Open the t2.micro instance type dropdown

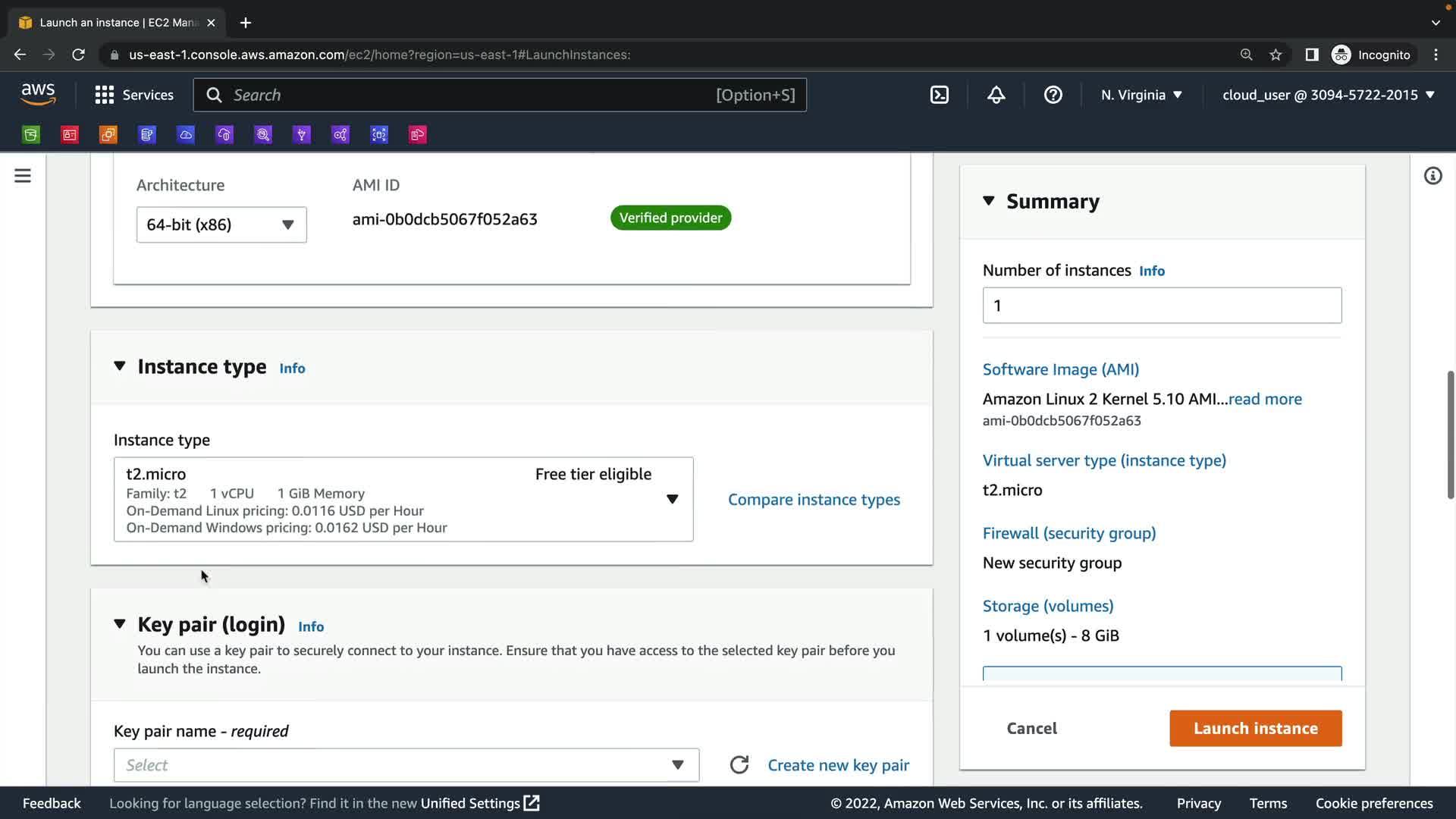[403, 499]
